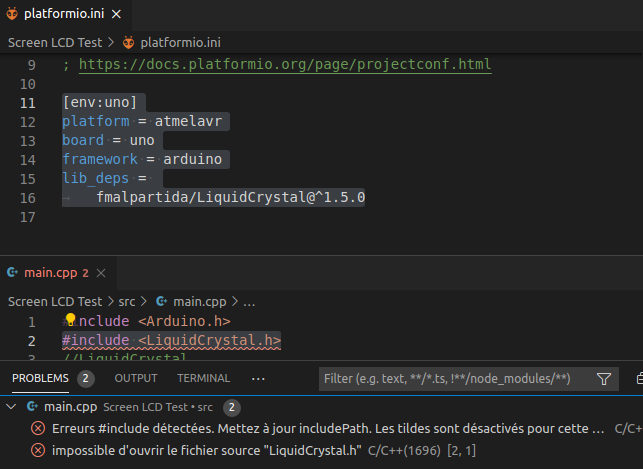The width and height of the screenshot is (643, 469).
Task: Click error icon beside 'Erreurs #include détectées'
Action: (x=38, y=429)
